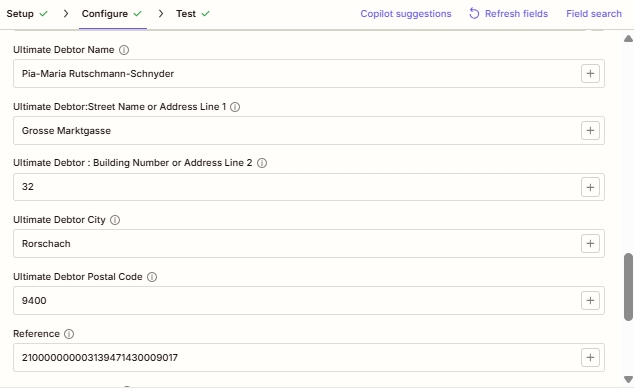This screenshot has width=634, height=388.
Task: Click plus icon in postal code 9400 field
Action: 590,300
